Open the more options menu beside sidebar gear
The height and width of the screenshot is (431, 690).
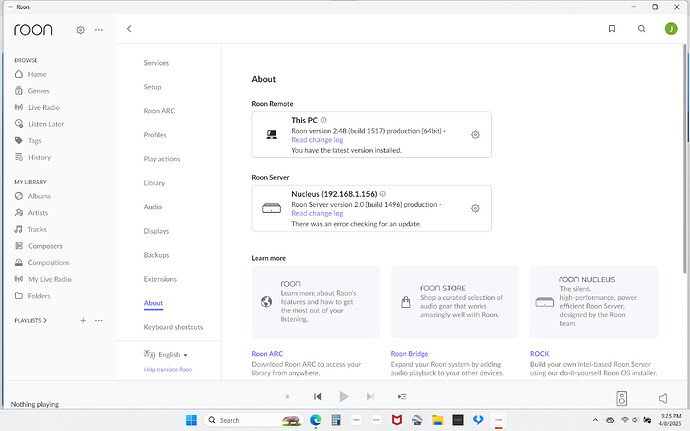coord(99,30)
